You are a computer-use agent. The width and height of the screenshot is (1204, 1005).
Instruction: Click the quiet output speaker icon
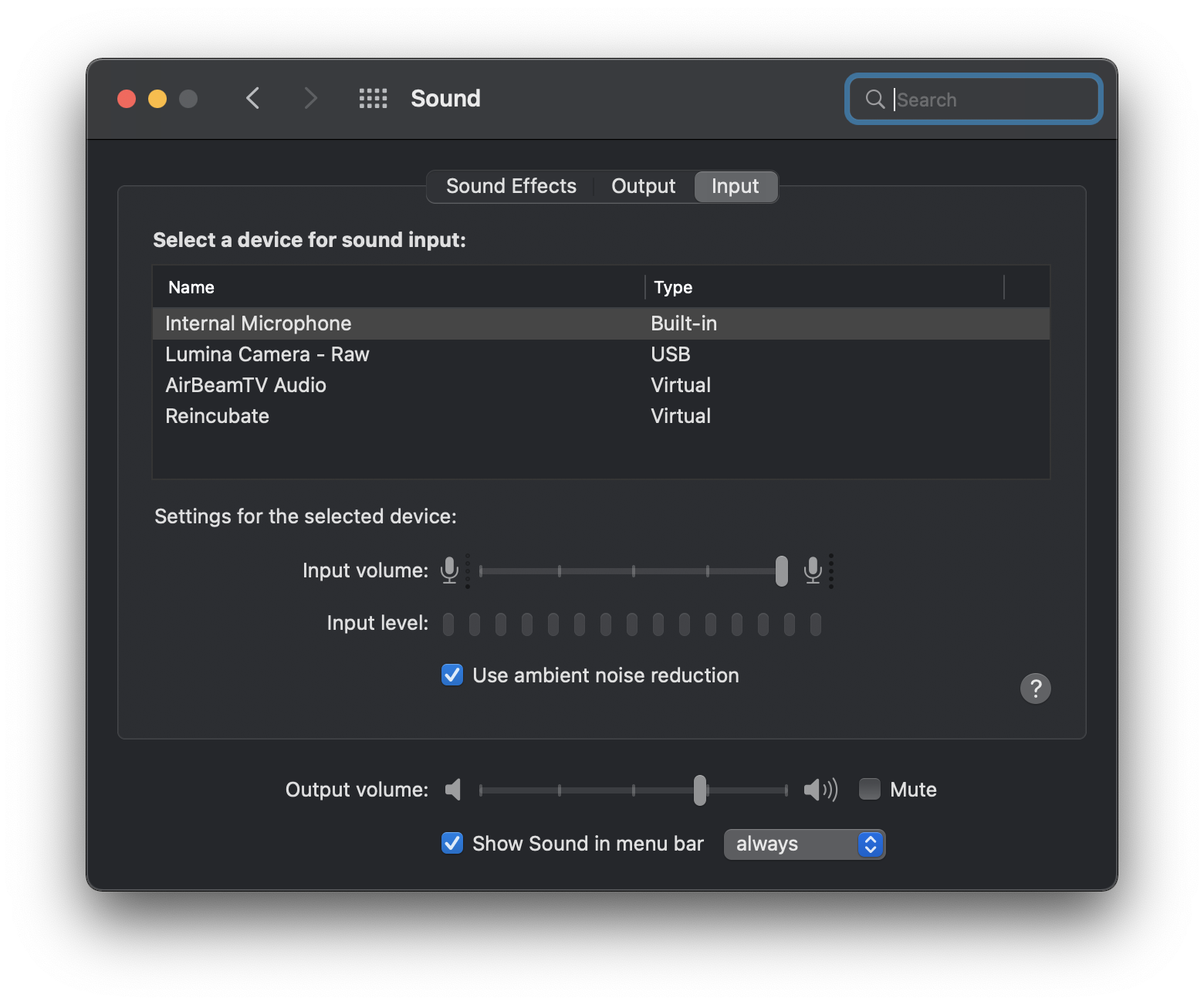pyautogui.click(x=453, y=790)
